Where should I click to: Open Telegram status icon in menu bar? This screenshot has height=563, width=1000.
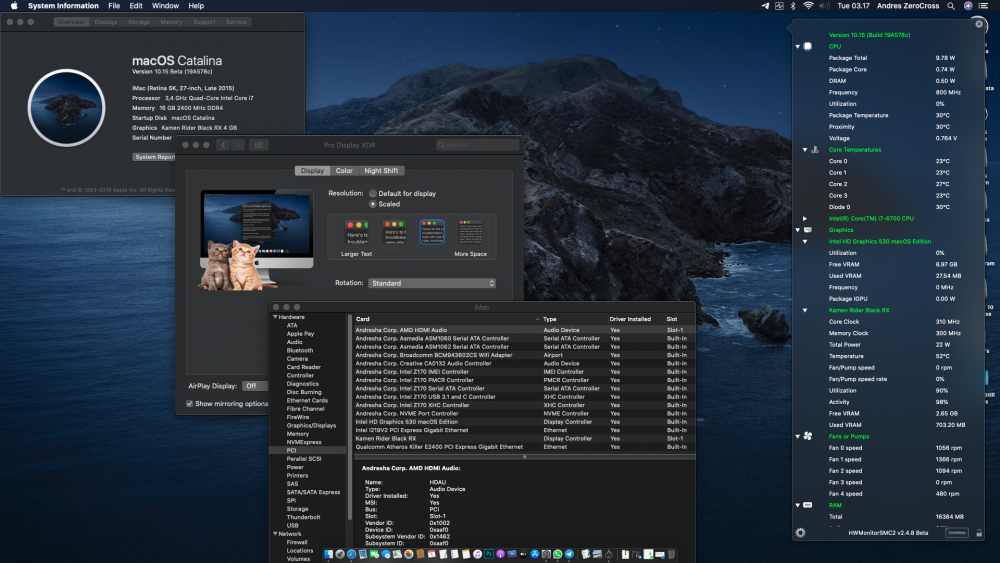click(765, 6)
